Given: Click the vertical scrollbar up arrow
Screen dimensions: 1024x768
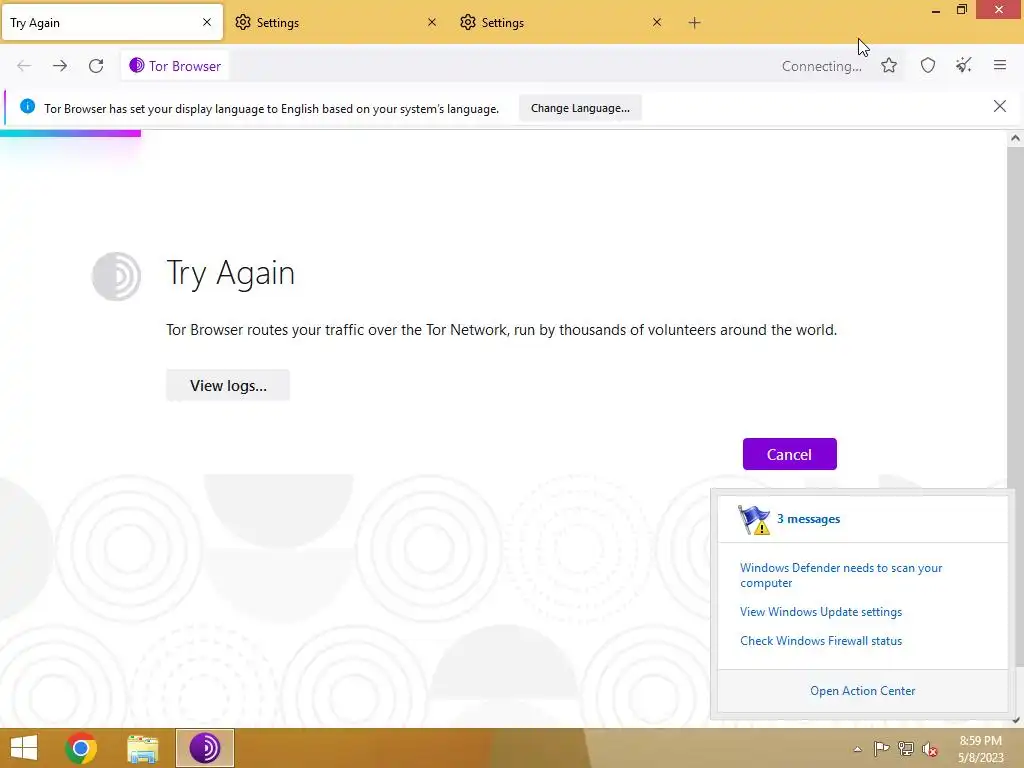Looking at the screenshot, I should [x=1015, y=138].
